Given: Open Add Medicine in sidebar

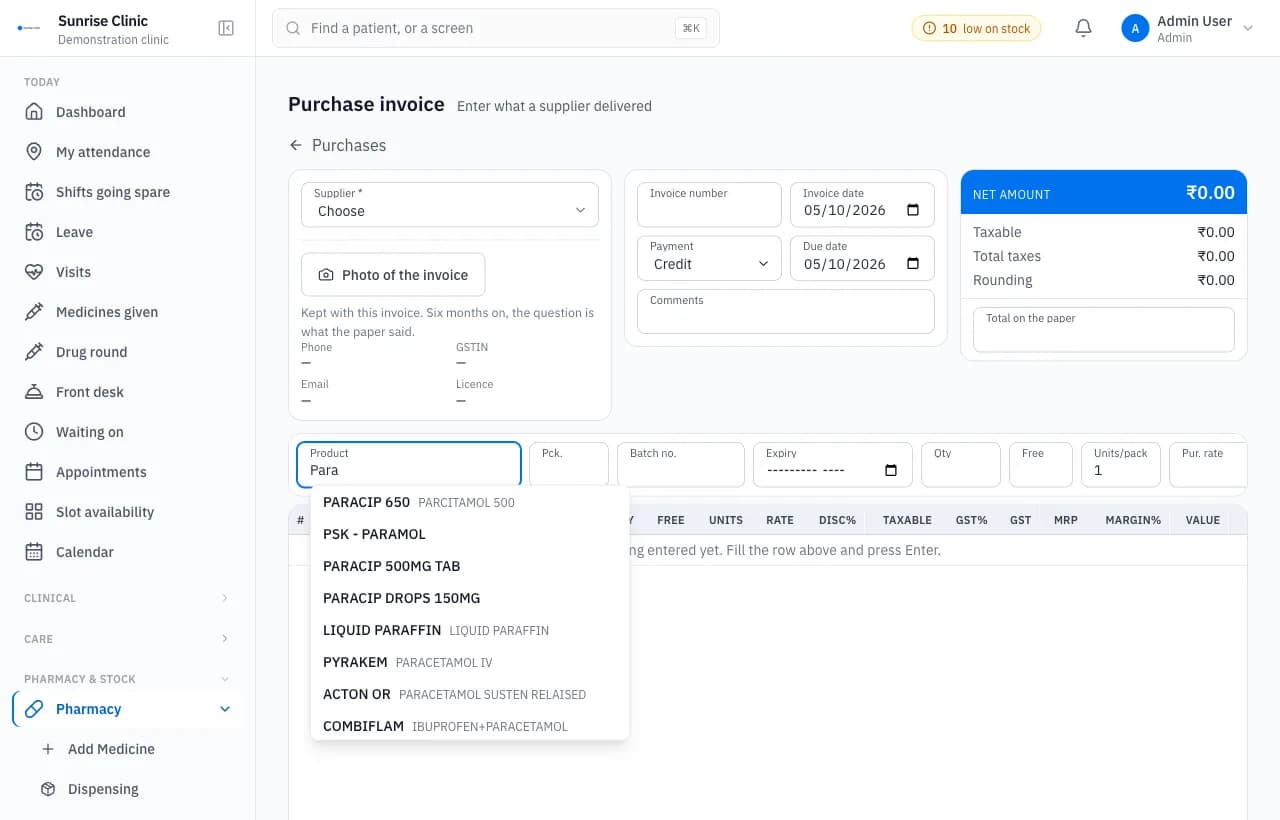Looking at the screenshot, I should tap(127, 749).
